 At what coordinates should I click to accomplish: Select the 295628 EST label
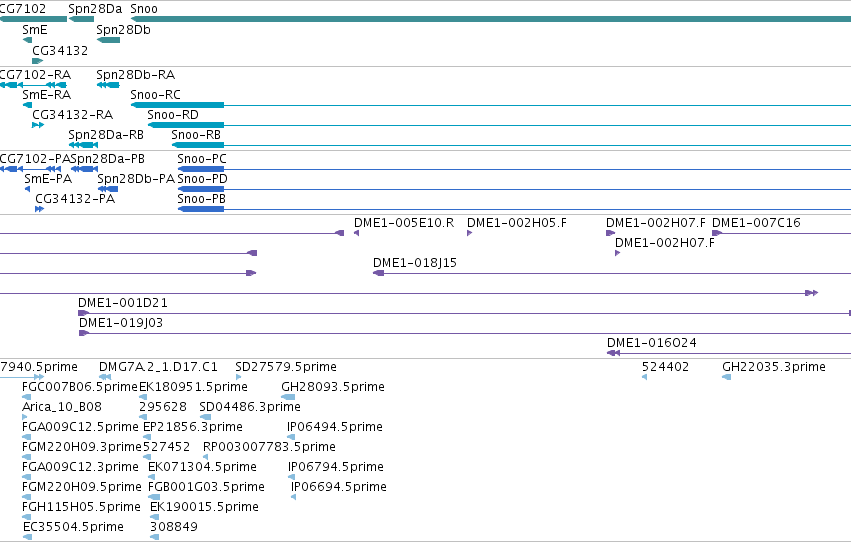(x=163, y=407)
